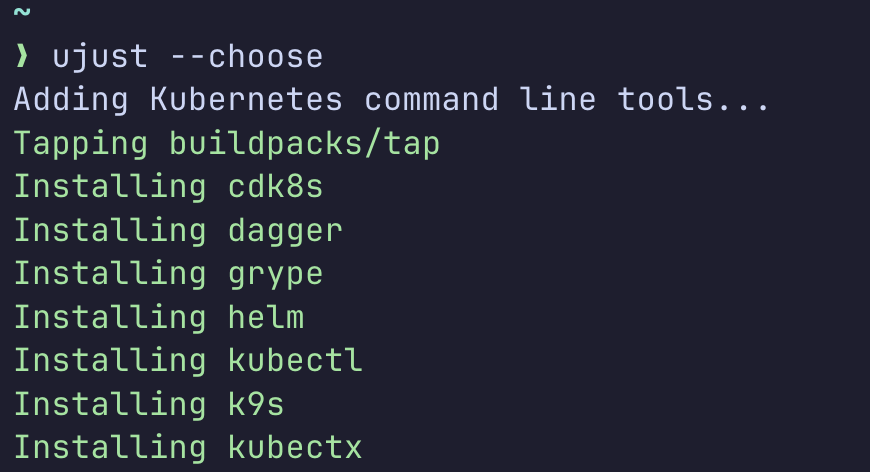Click the "kubectl" package name
Screen dimensions: 870x472
point(295,360)
